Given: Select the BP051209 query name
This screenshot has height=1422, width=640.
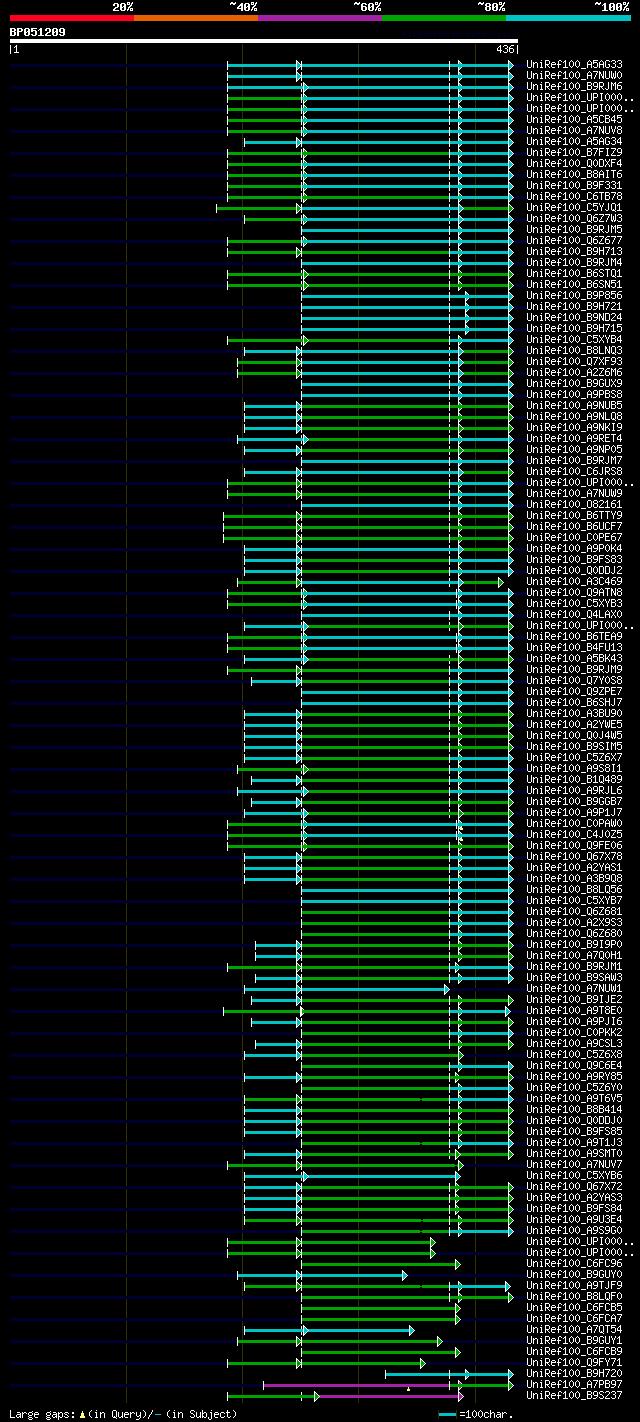Looking at the screenshot, I should click(38, 32).
